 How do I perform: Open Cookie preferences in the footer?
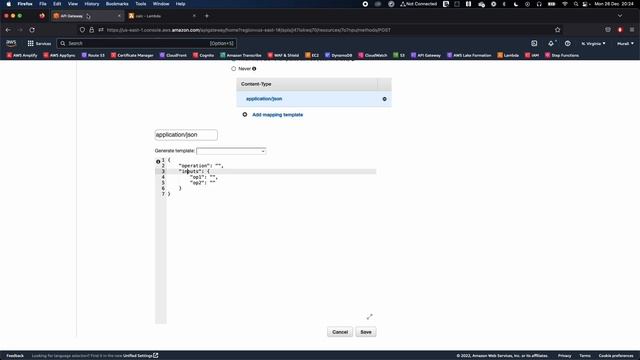616,356
